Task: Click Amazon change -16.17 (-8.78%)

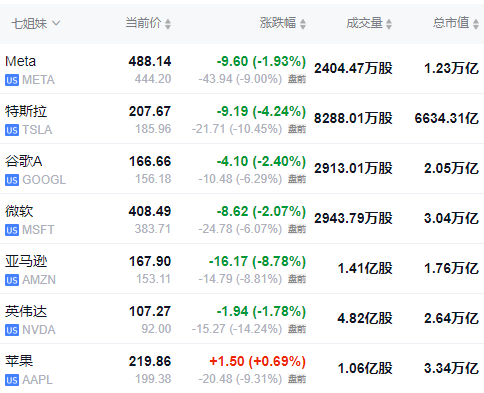Action: [x=257, y=261]
